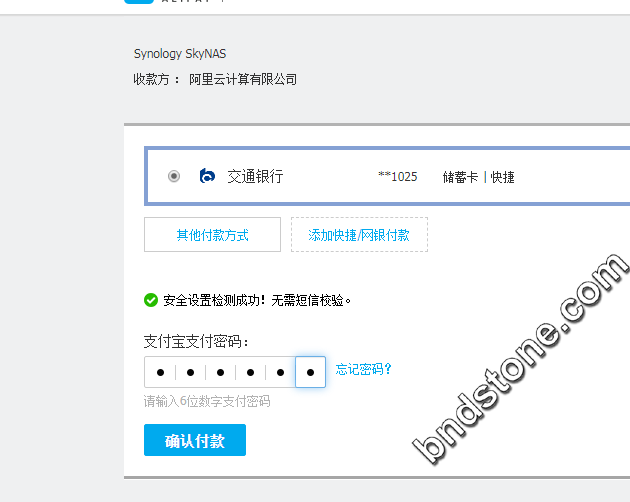Focus the sixth payment password digit box

click(x=310, y=372)
